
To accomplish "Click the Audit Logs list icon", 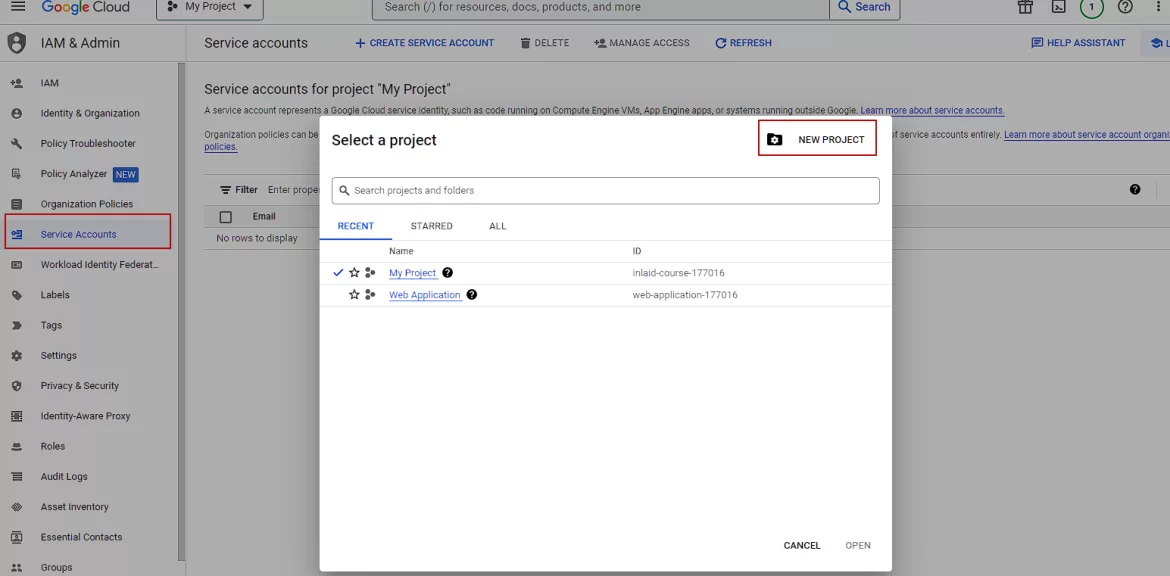I will (x=16, y=477).
